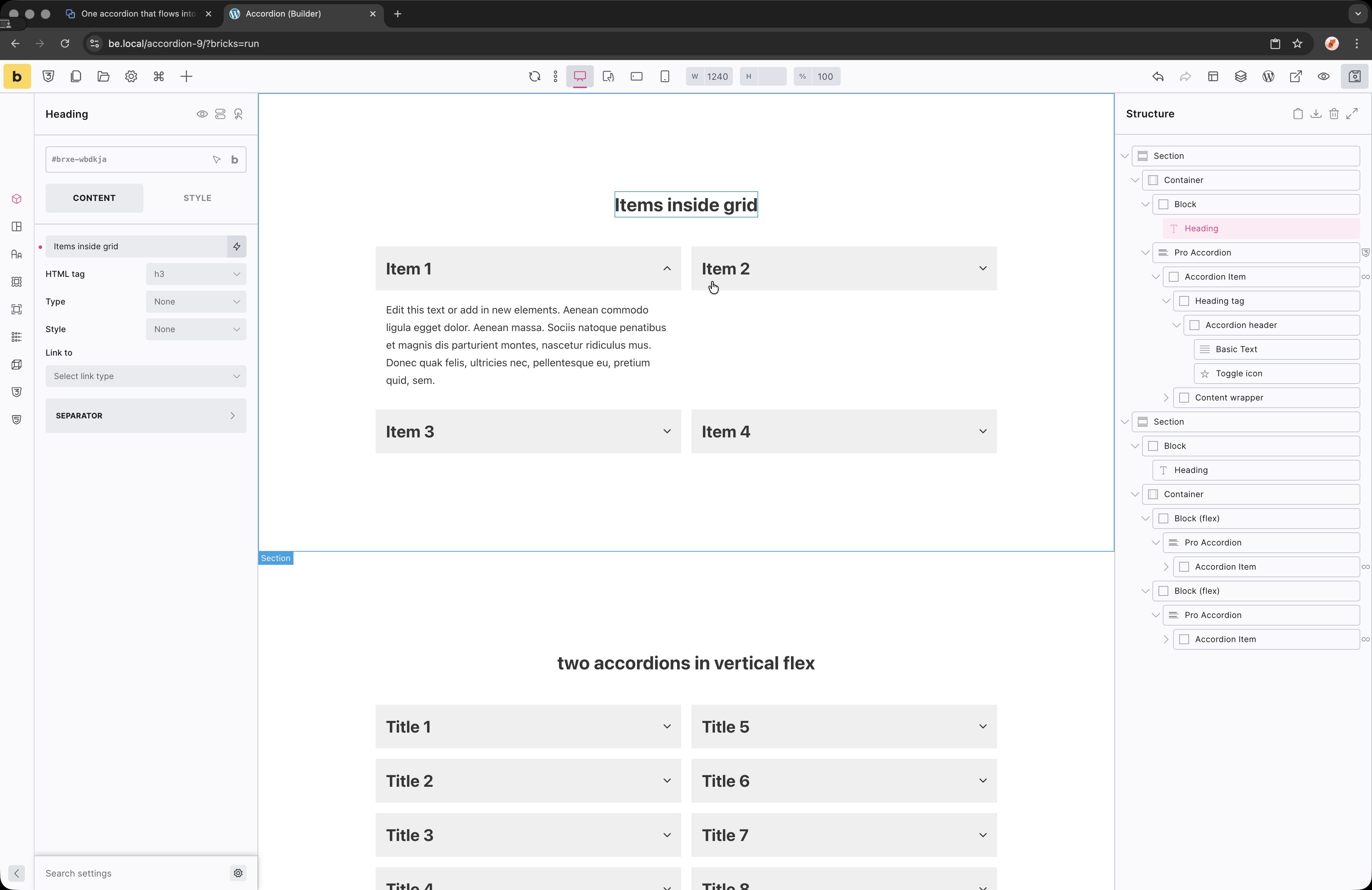Expand the Content wrapper tree item
1372x890 pixels.
1166,398
